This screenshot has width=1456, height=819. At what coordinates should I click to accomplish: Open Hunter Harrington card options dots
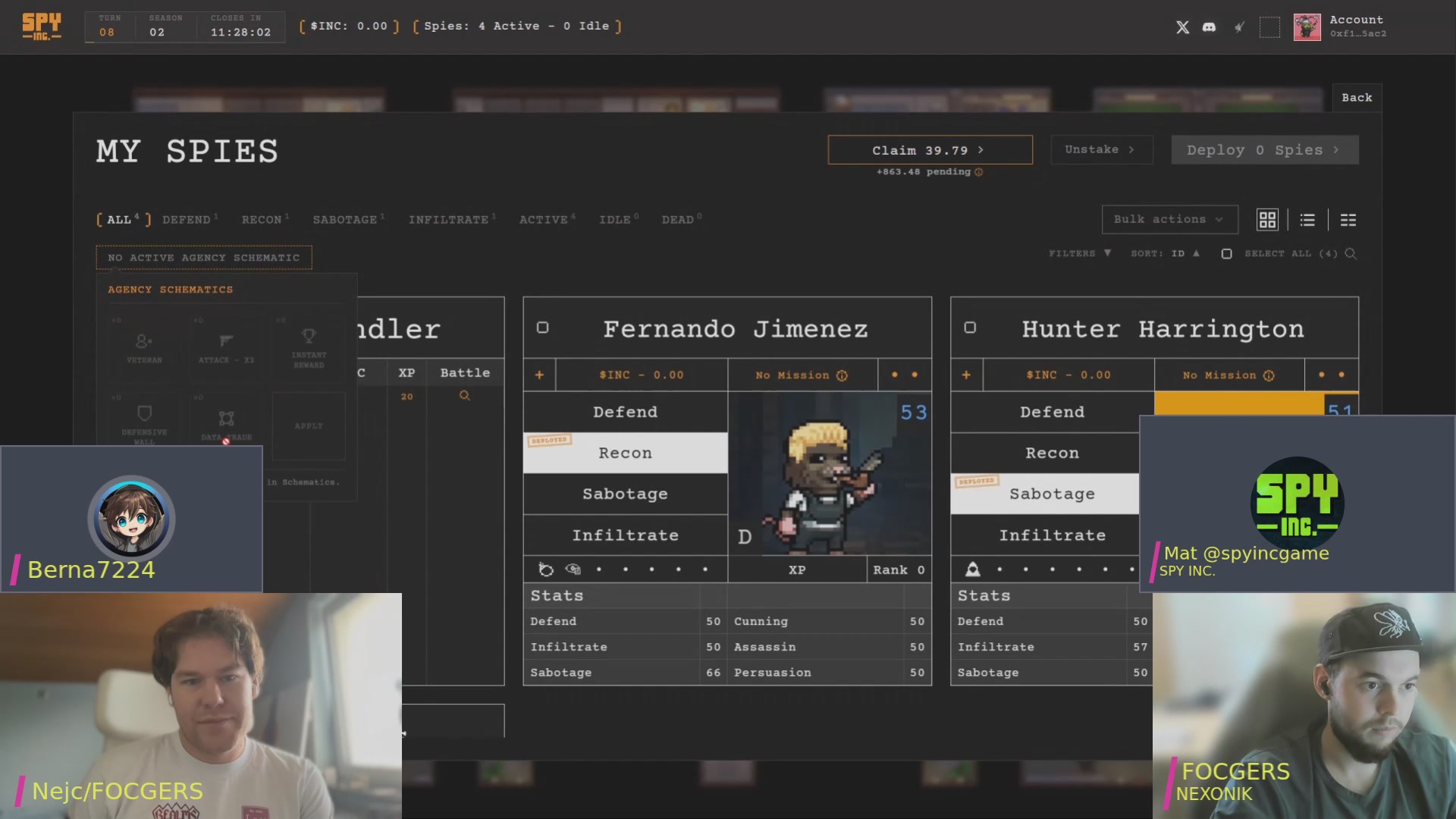tap(1331, 375)
